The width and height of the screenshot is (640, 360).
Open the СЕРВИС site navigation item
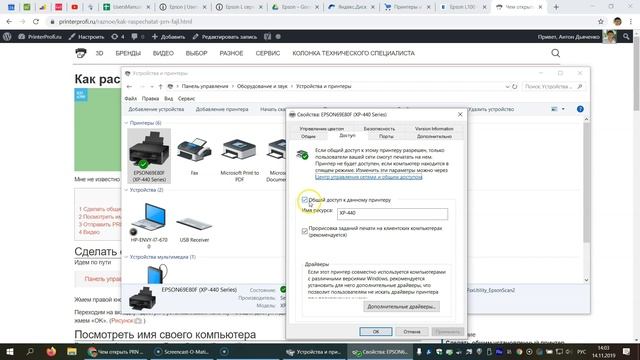[268, 53]
